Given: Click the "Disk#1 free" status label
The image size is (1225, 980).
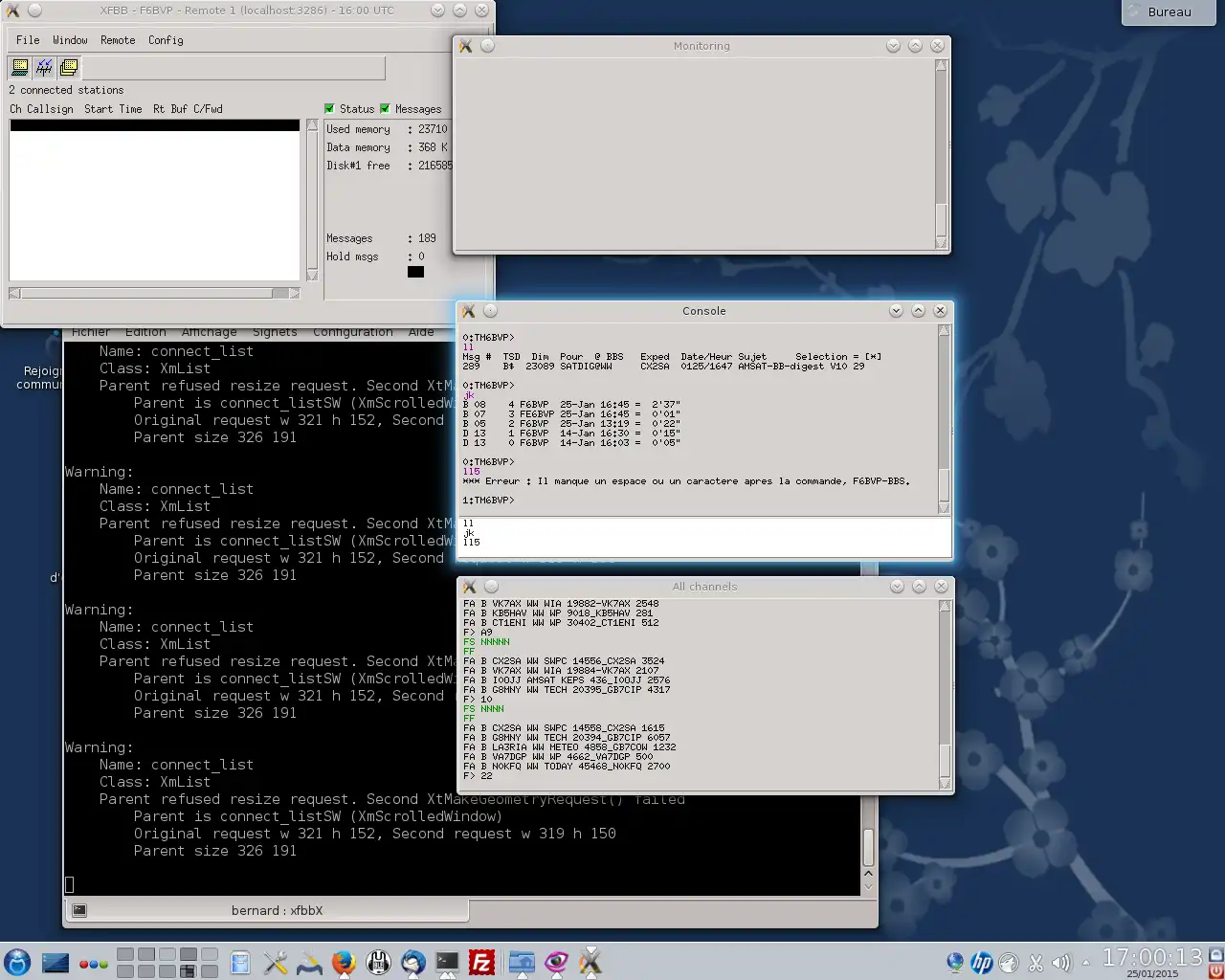Looking at the screenshot, I should 358,166.
